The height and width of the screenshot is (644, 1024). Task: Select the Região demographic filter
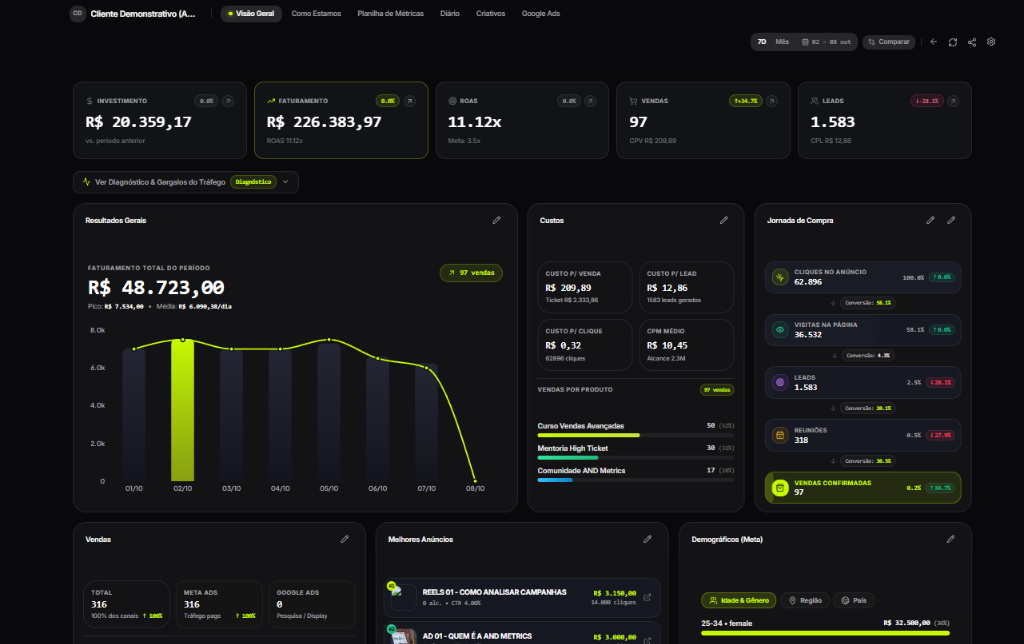(x=805, y=600)
